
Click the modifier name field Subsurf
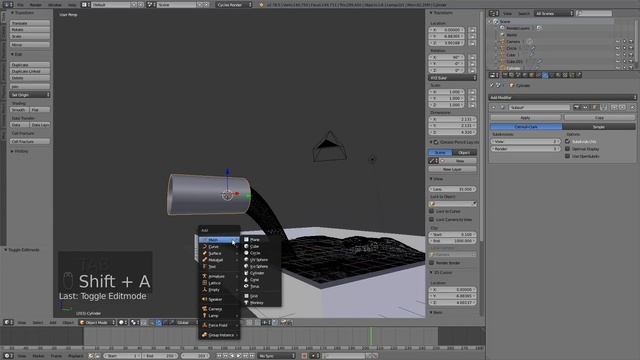pyautogui.click(x=539, y=107)
